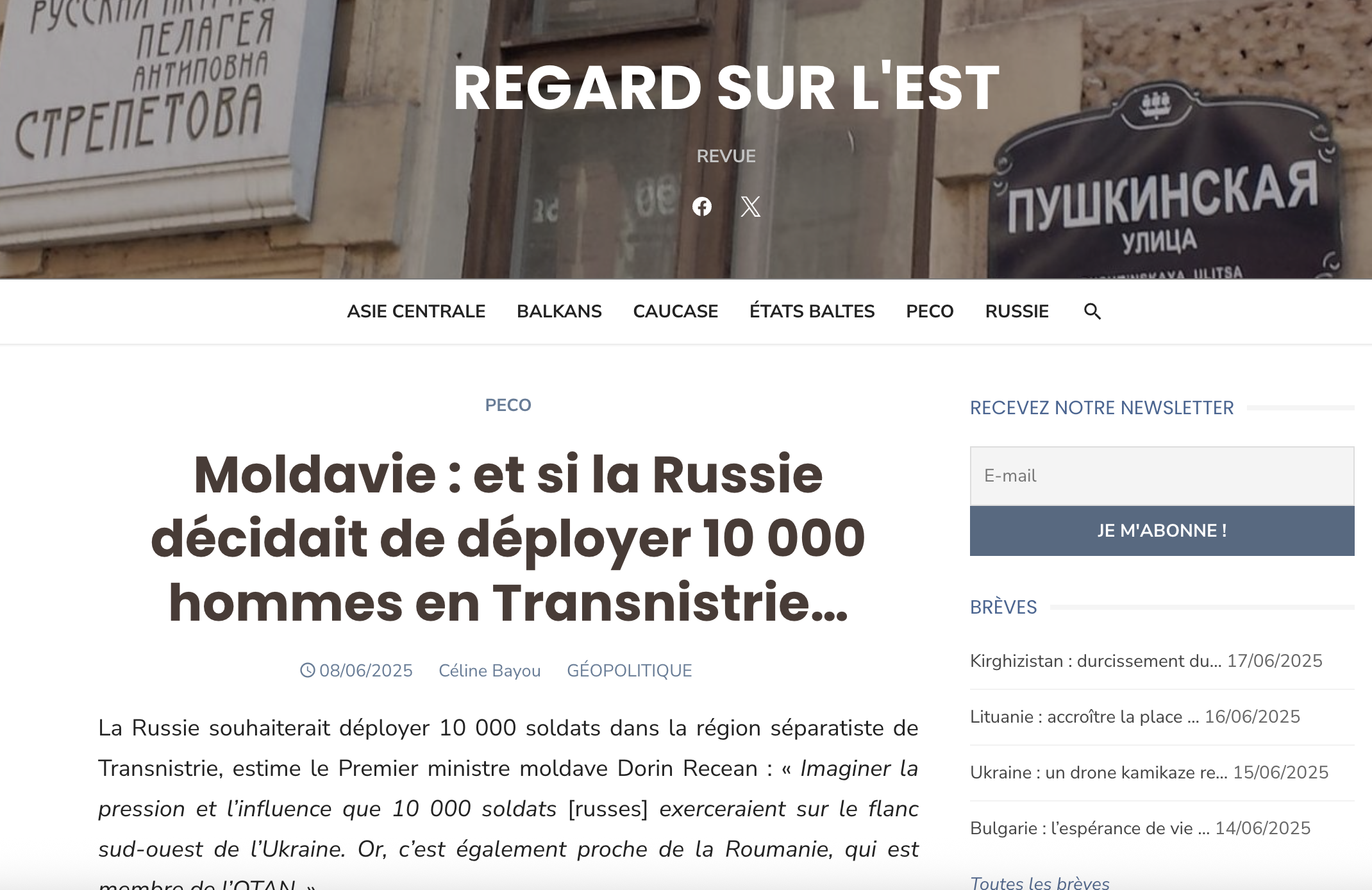This screenshot has width=1372, height=890.
Task: Open the Facebook page icon
Action: [702, 206]
